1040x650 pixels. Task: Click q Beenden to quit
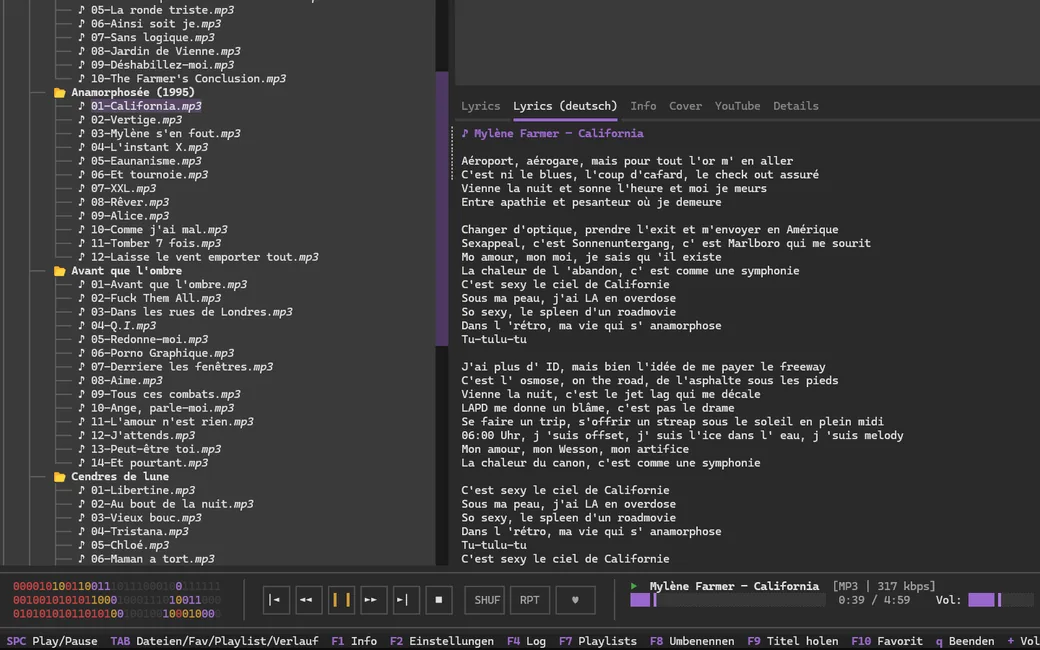(964, 641)
